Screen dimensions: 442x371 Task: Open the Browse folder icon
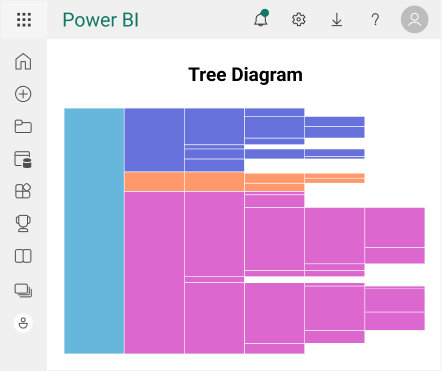[23, 126]
